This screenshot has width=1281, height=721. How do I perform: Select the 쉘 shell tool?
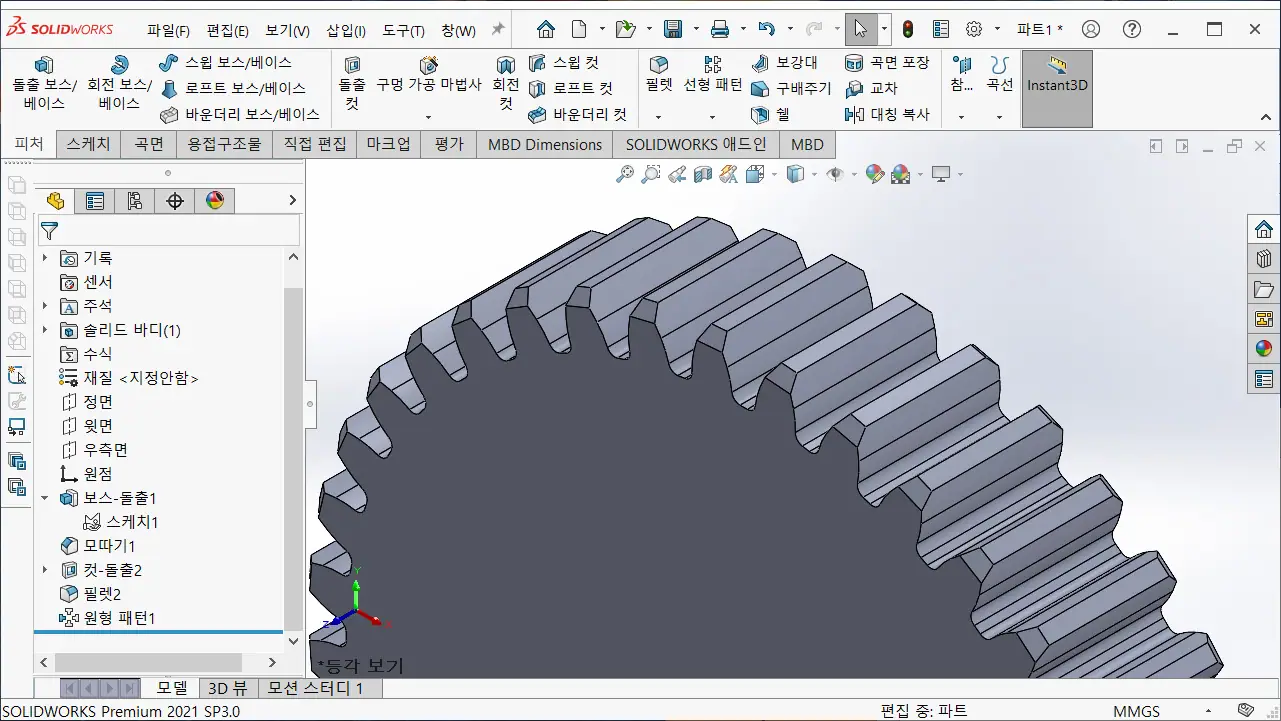click(x=772, y=114)
